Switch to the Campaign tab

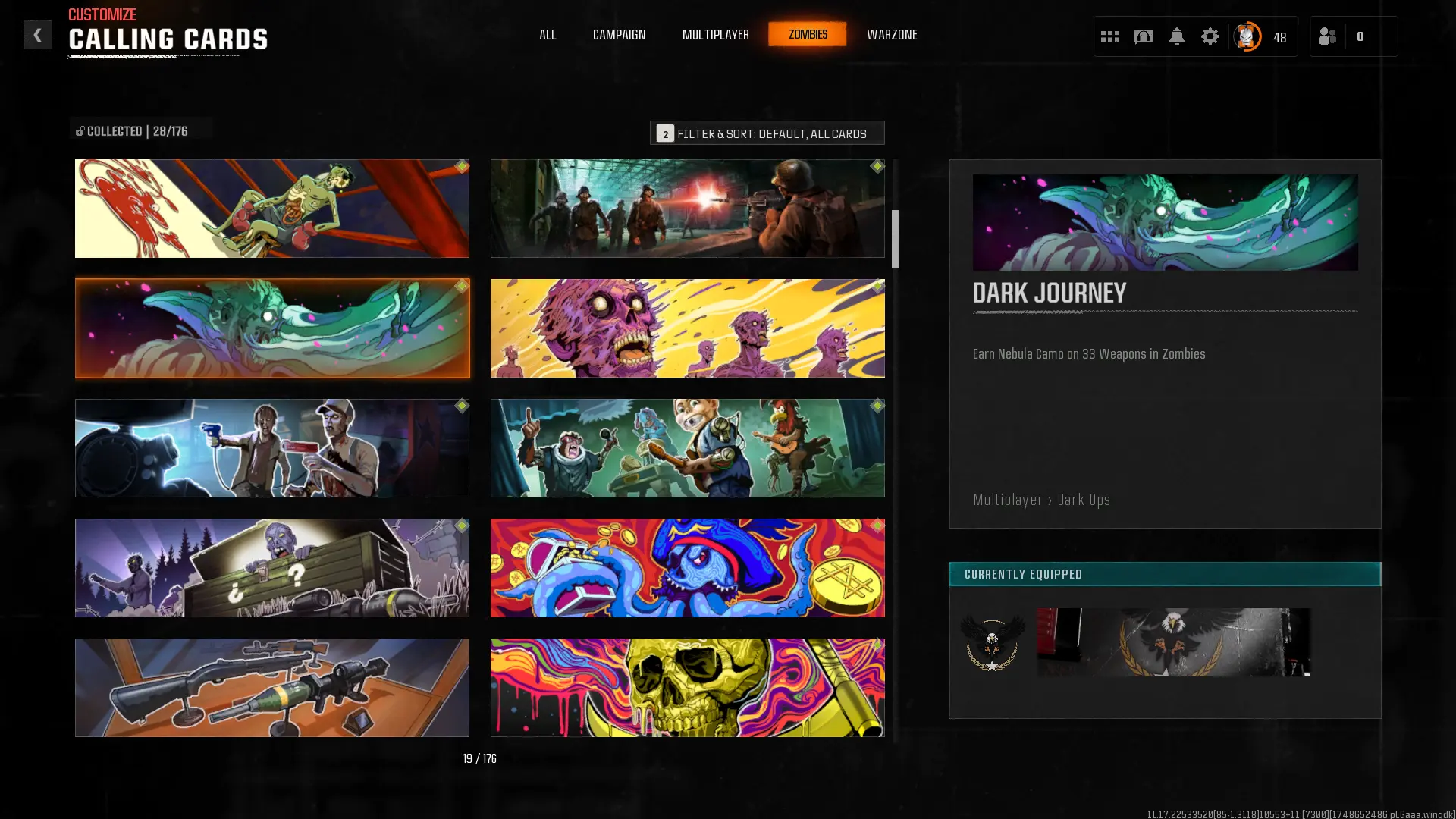tap(619, 35)
